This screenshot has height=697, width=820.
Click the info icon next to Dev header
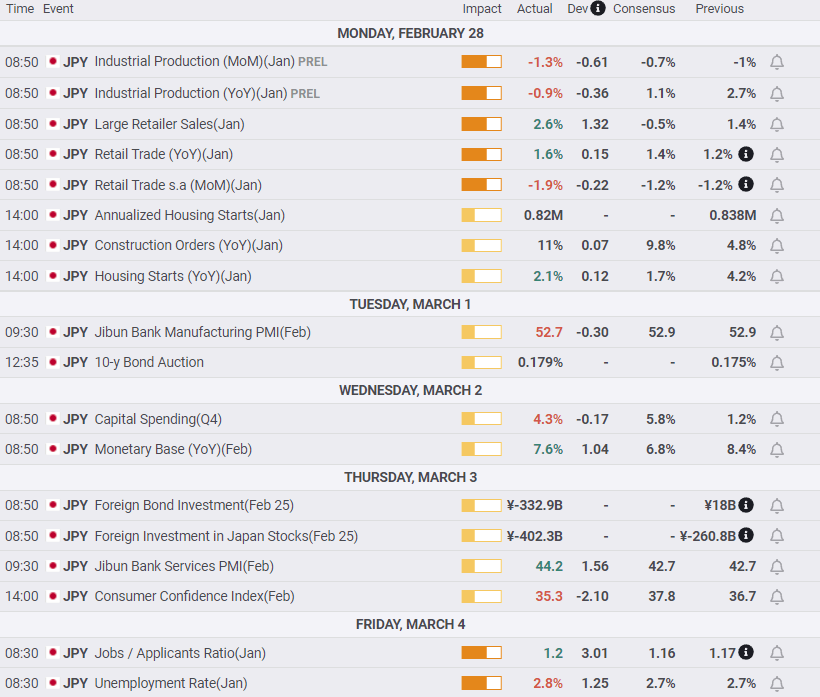(x=597, y=8)
